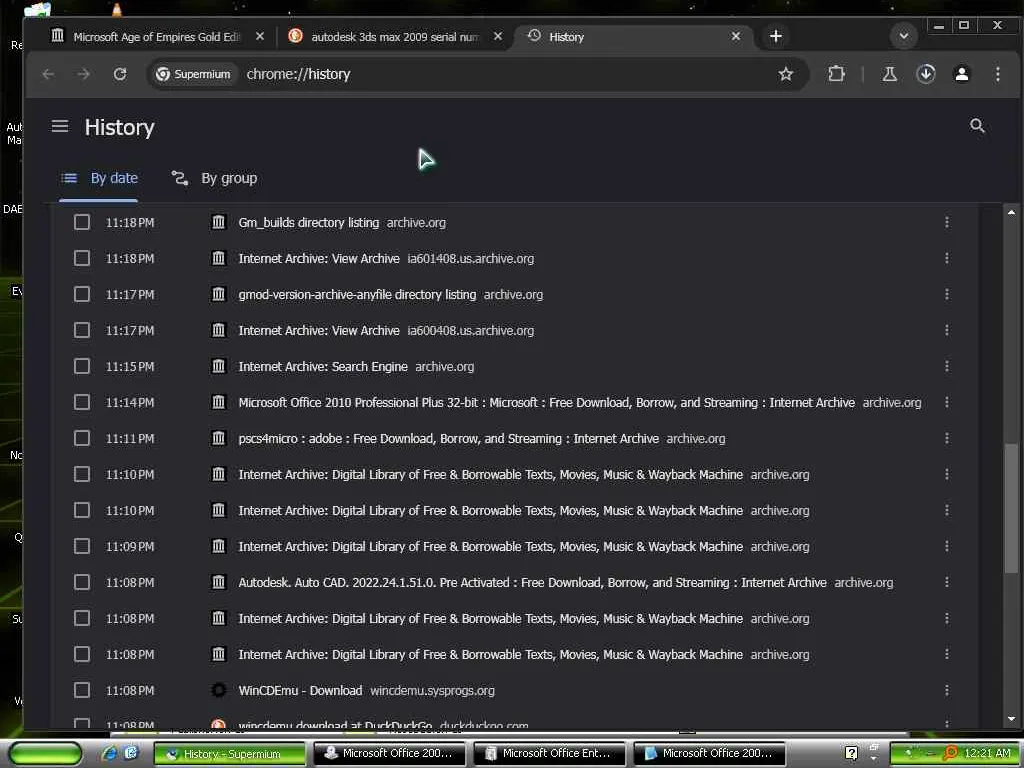Screen dimensions: 1024x768
Task: Check the gmod-version-archive-anyfile entry box
Action: 82,294
